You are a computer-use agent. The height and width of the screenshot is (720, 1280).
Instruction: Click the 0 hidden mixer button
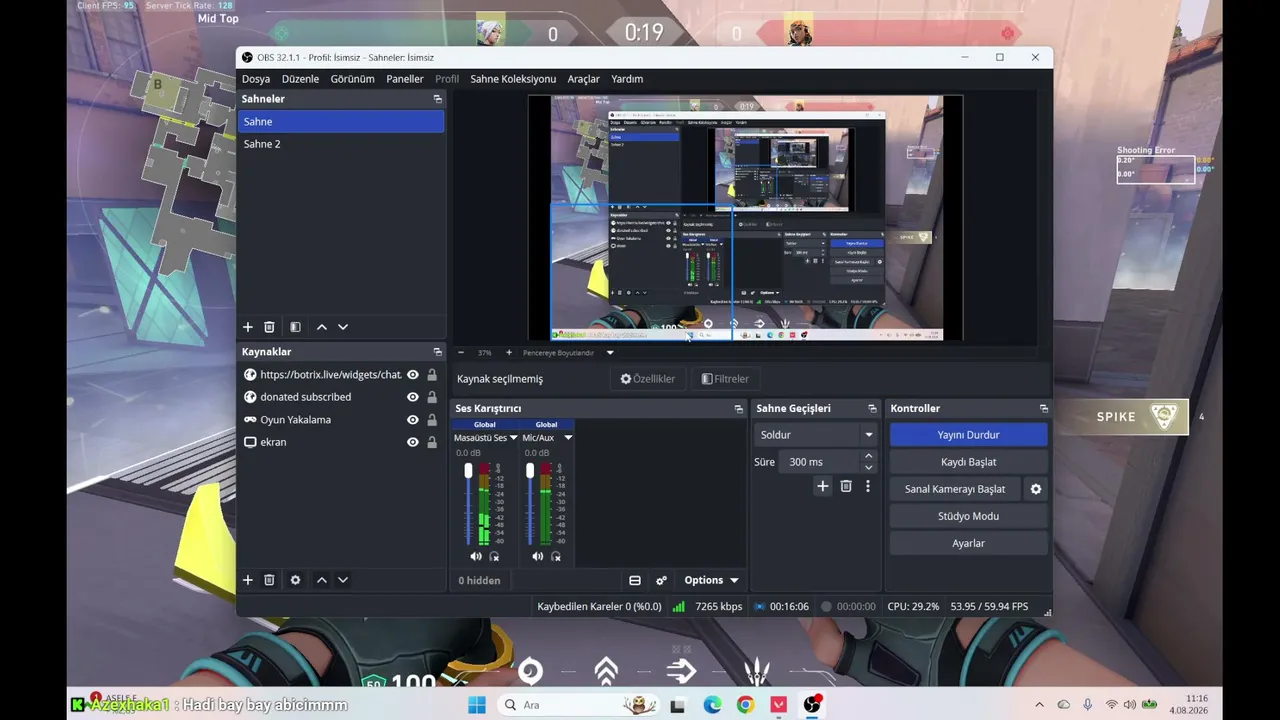pos(480,580)
